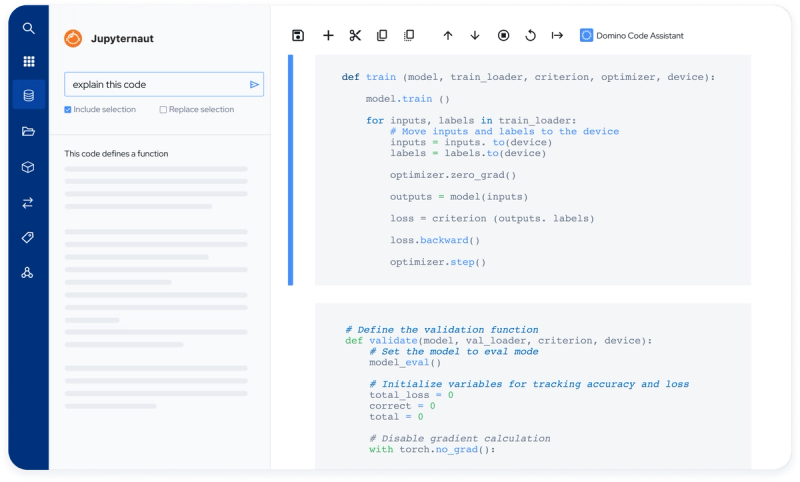Check Replace selection checkbox
The image size is (800, 482).
point(163,110)
